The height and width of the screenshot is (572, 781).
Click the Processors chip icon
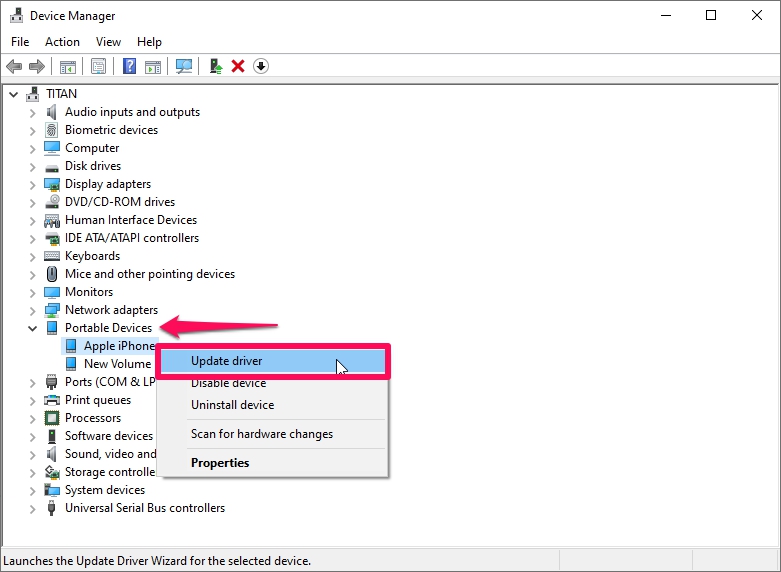[x=52, y=418]
